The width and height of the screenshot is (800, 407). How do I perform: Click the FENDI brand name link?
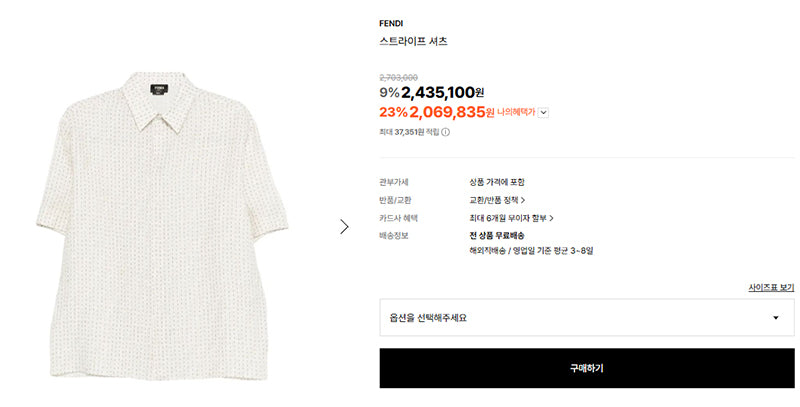[391, 23]
